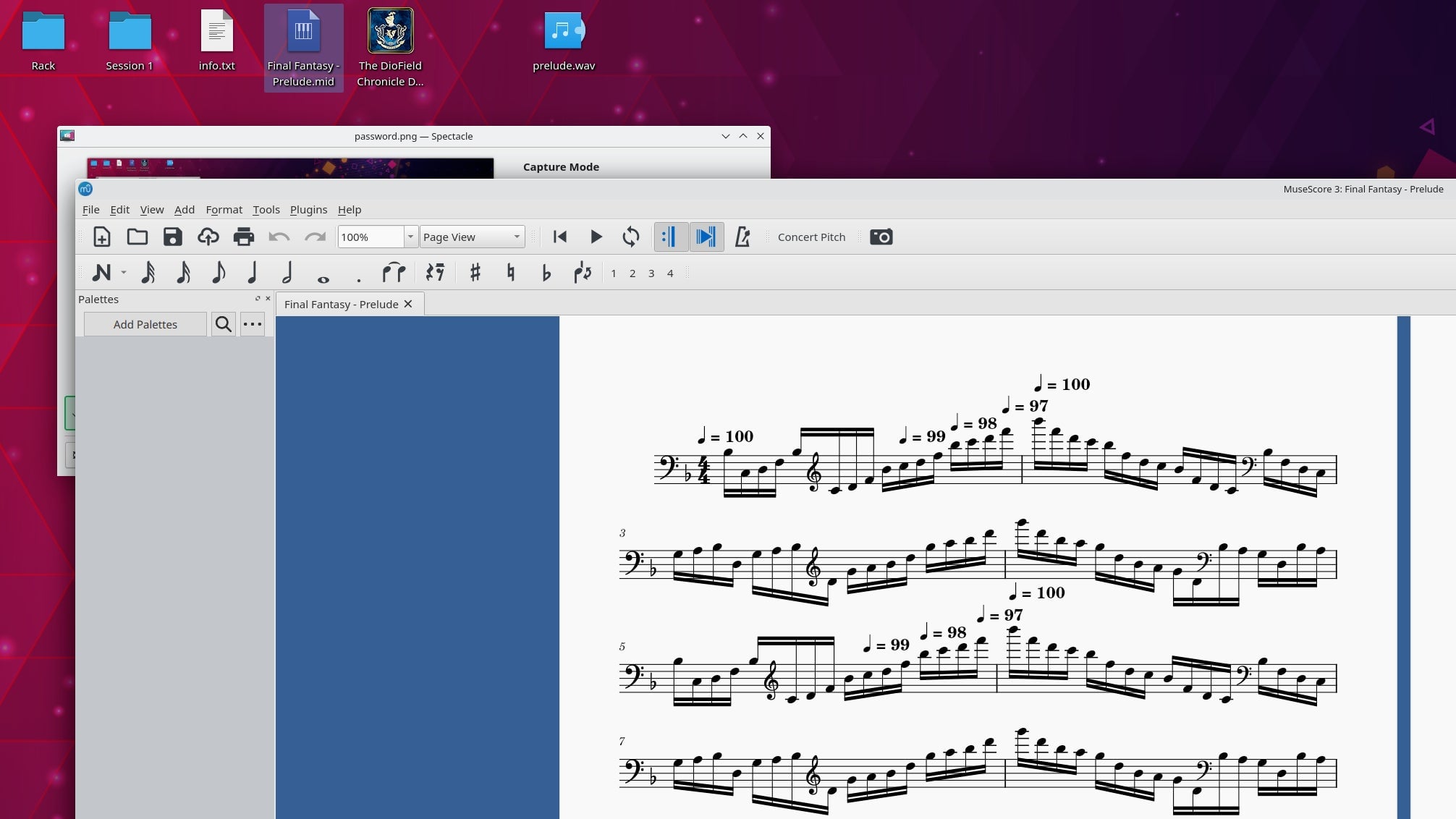1456x819 pixels.
Task: Toggle Pan score during playback
Action: click(x=706, y=237)
